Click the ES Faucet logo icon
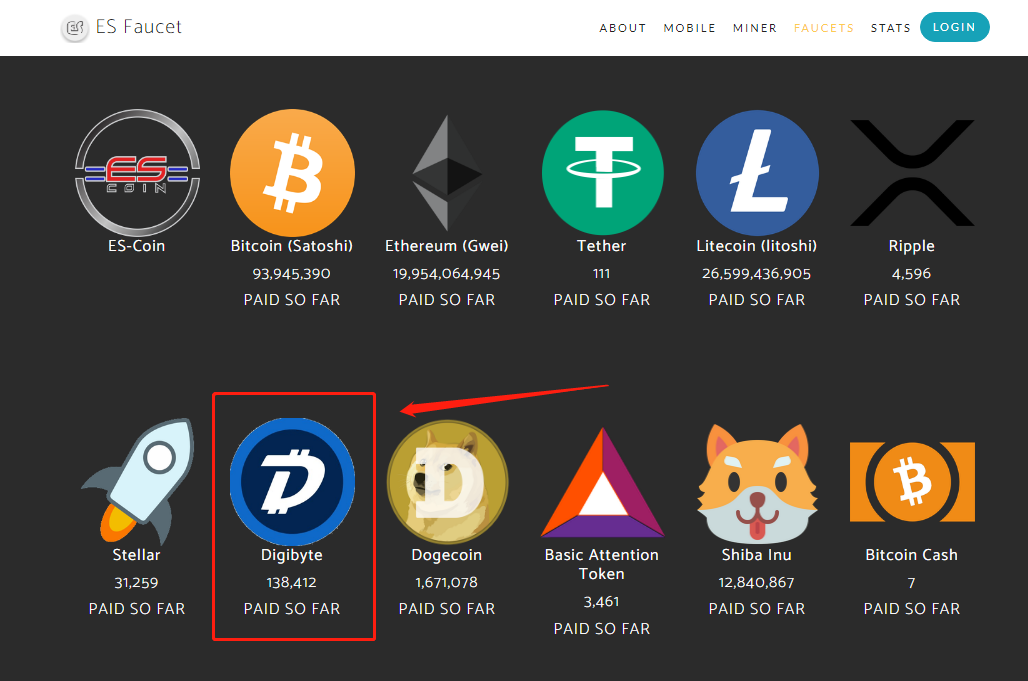 pyautogui.click(x=75, y=28)
